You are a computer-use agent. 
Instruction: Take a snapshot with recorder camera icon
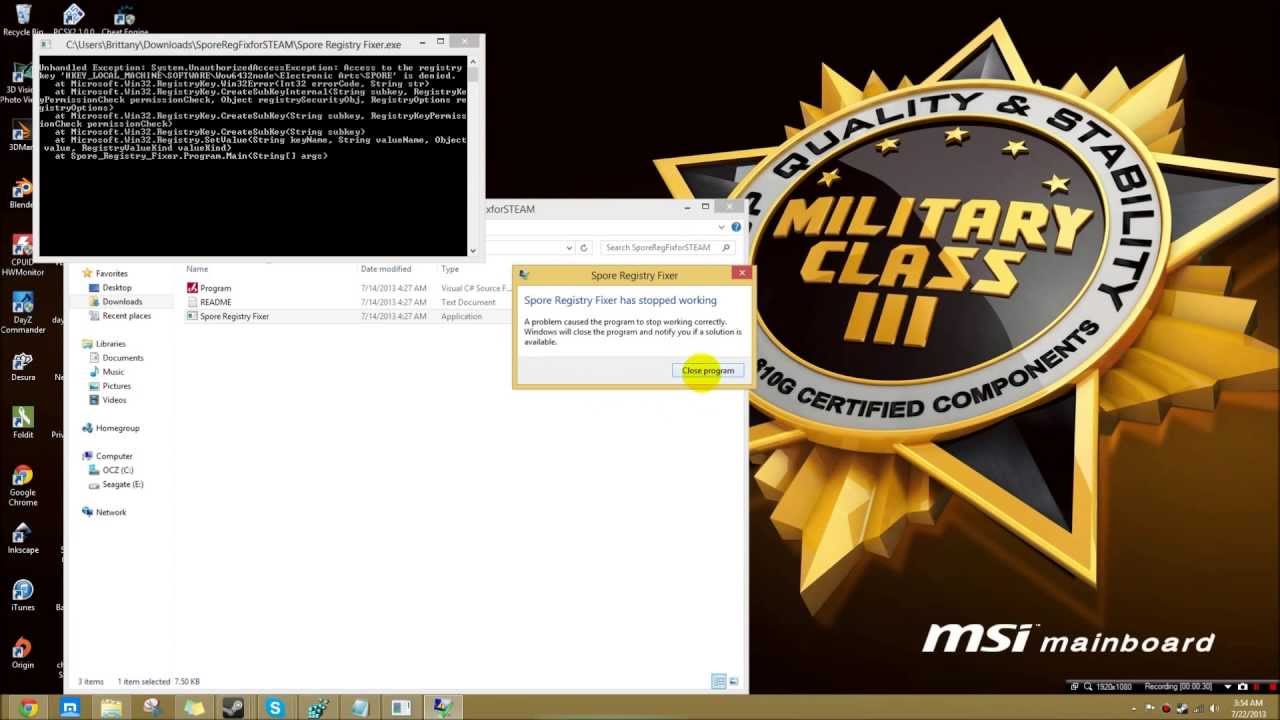click(1242, 687)
